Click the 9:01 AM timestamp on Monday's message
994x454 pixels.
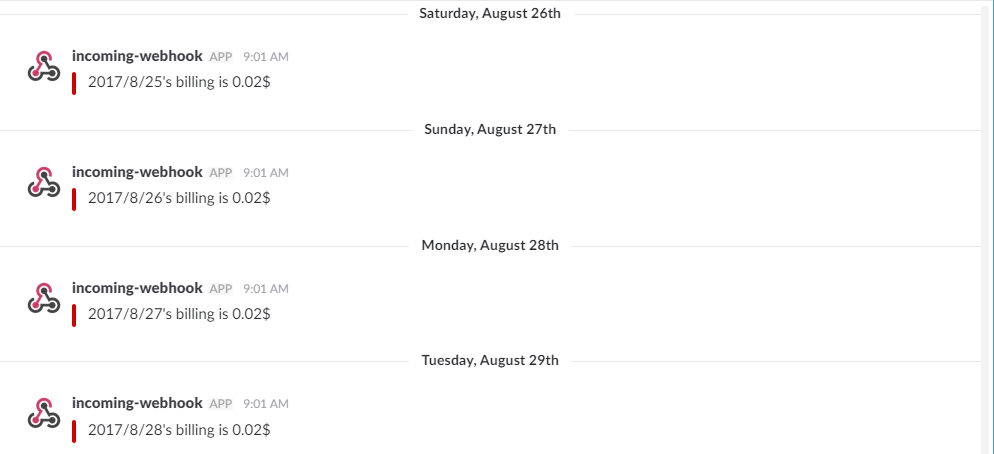tap(266, 289)
